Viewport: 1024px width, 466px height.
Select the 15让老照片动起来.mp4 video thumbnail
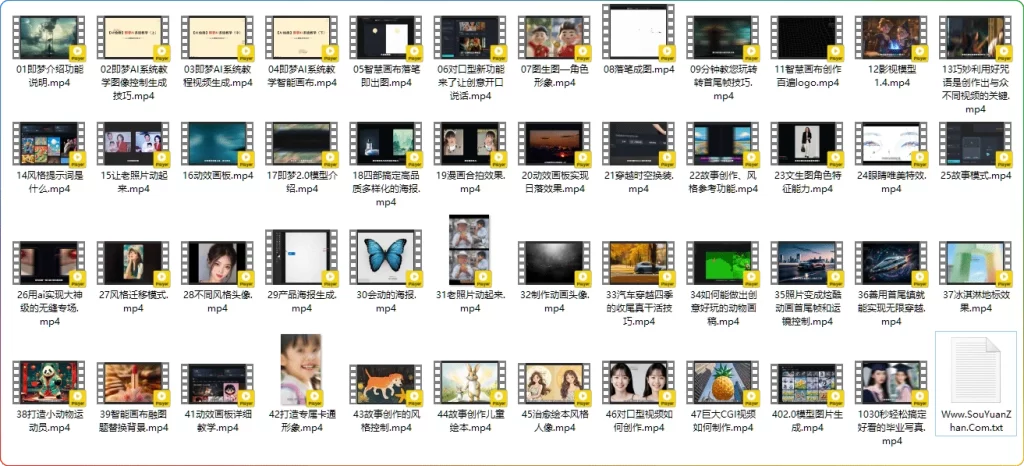tap(133, 144)
